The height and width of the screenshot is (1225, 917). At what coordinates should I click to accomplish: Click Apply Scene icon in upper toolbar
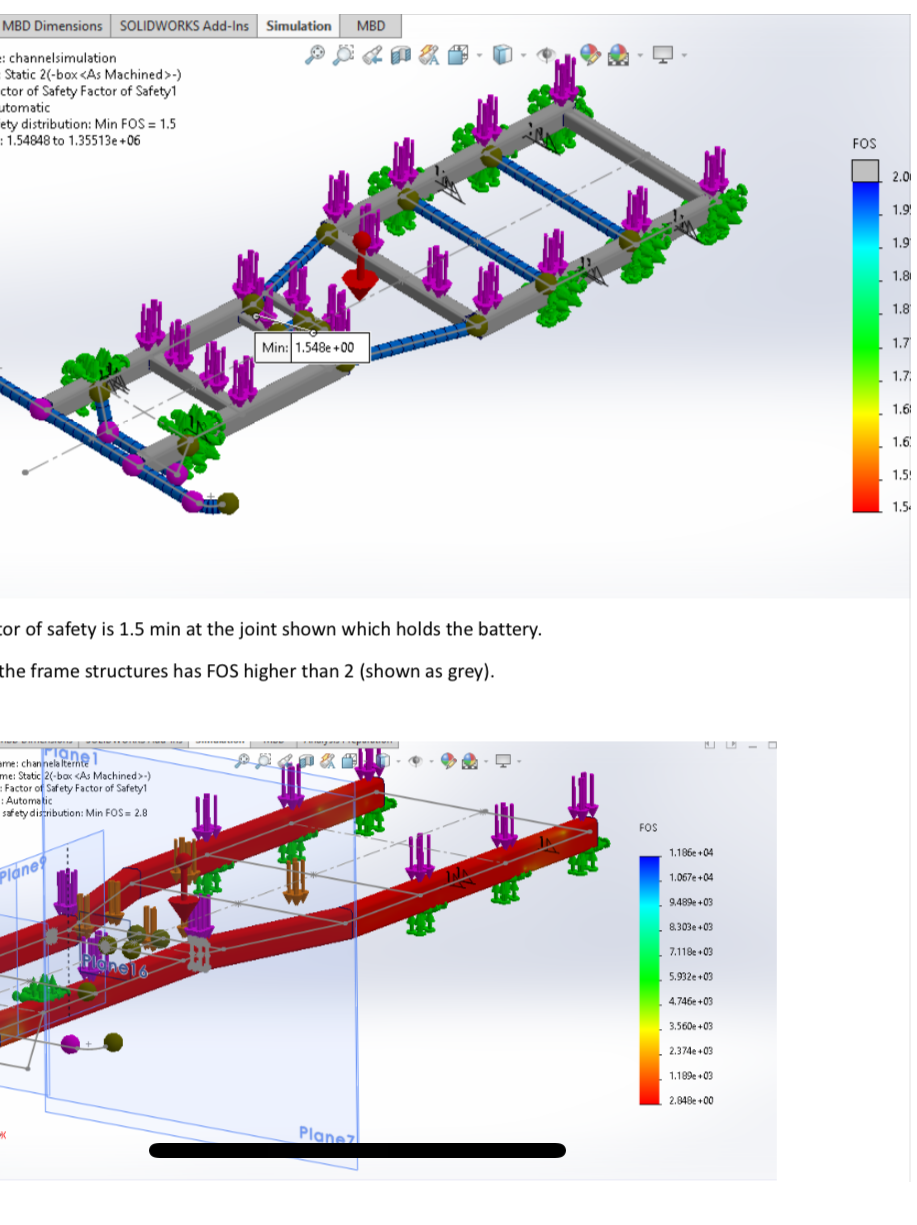(618, 54)
